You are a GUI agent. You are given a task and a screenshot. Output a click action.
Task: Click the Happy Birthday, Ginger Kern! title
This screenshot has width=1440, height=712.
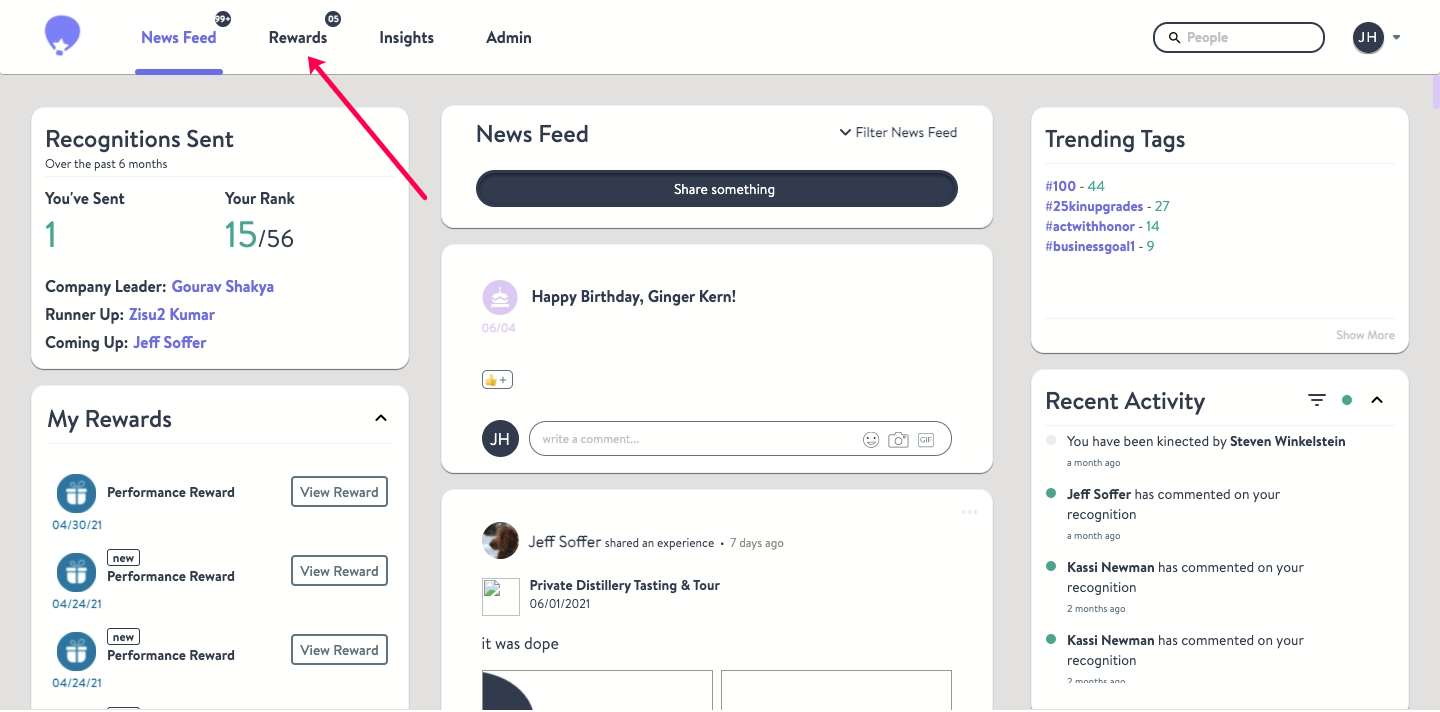click(x=634, y=297)
